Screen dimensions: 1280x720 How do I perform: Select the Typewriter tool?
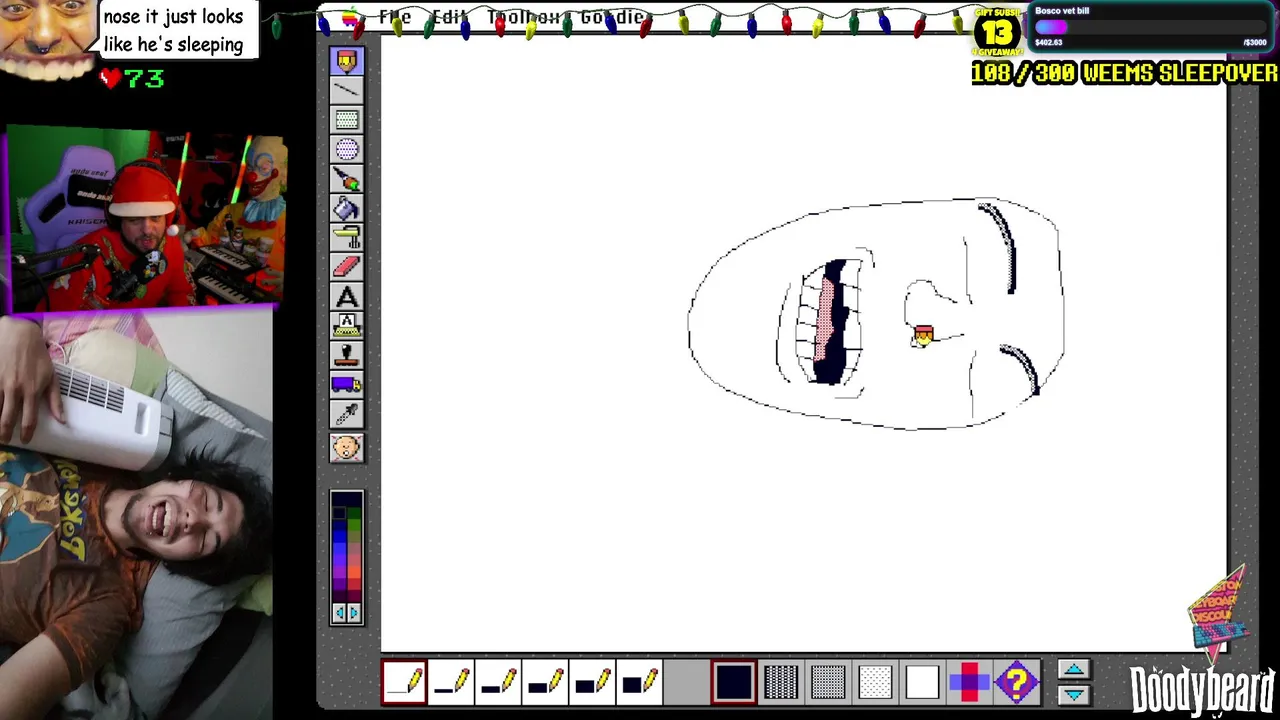pos(347,325)
